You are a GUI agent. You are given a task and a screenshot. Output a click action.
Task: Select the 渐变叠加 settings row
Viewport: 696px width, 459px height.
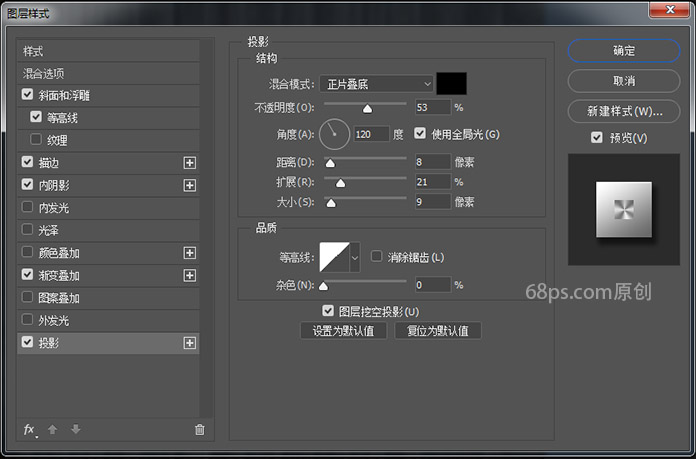coord(108,275)
